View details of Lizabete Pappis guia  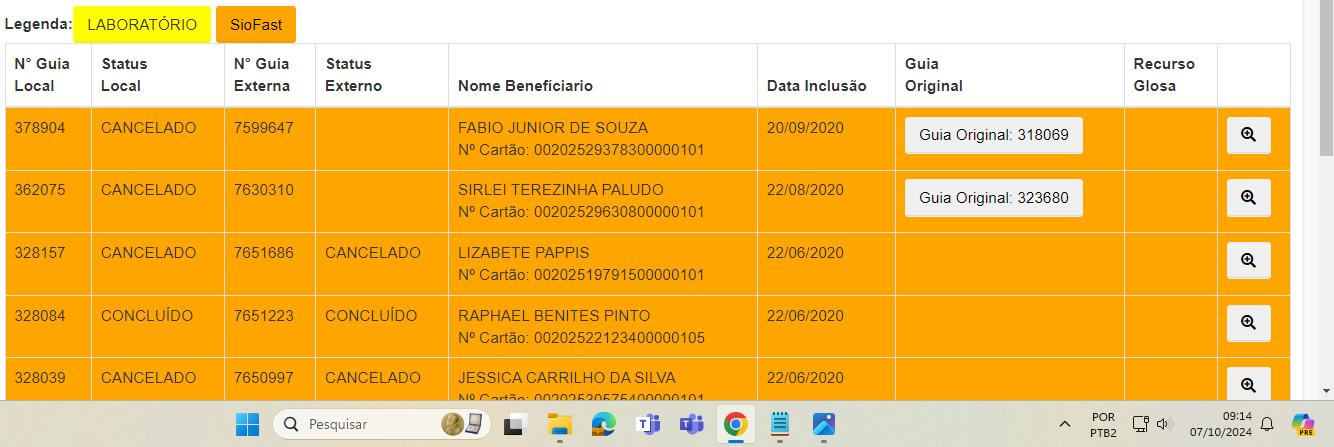click(x=1248, y=260)
